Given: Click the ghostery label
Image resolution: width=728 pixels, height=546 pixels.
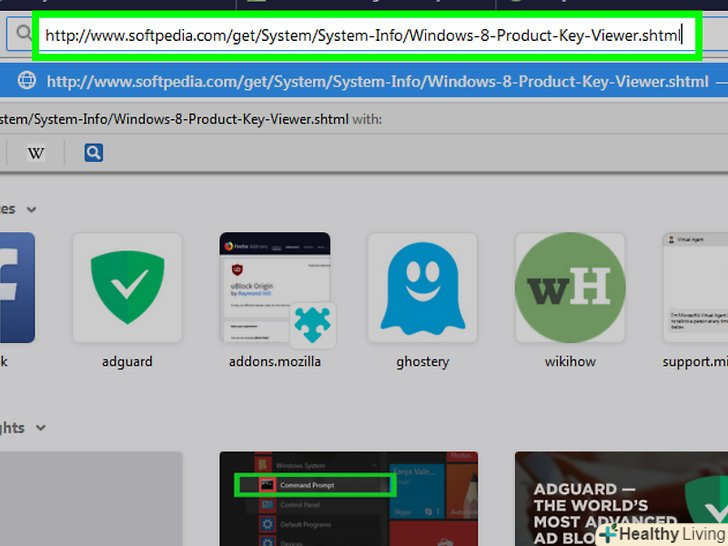Looking at the screenshot, I should click(x=422, y=362).
